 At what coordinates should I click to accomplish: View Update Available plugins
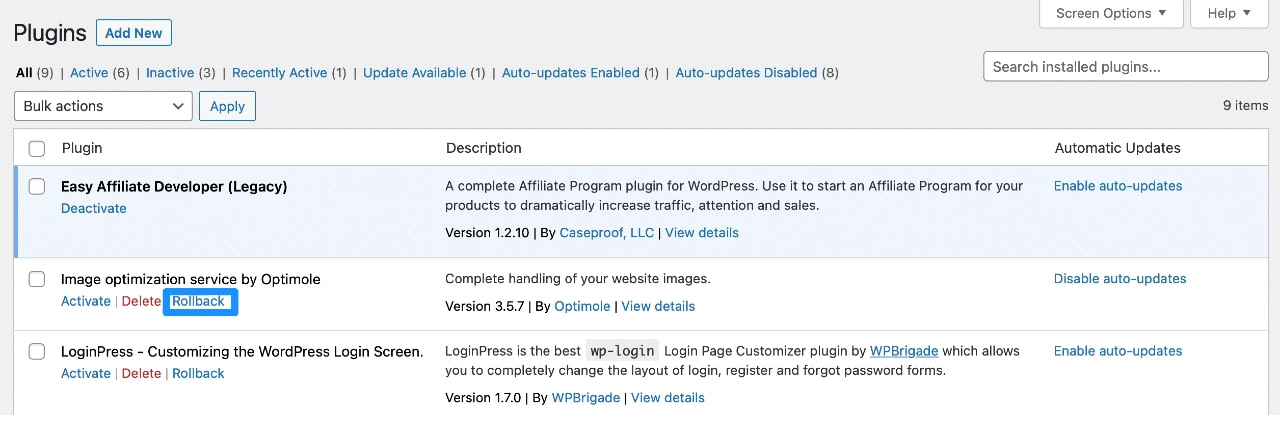coord(414,73)
